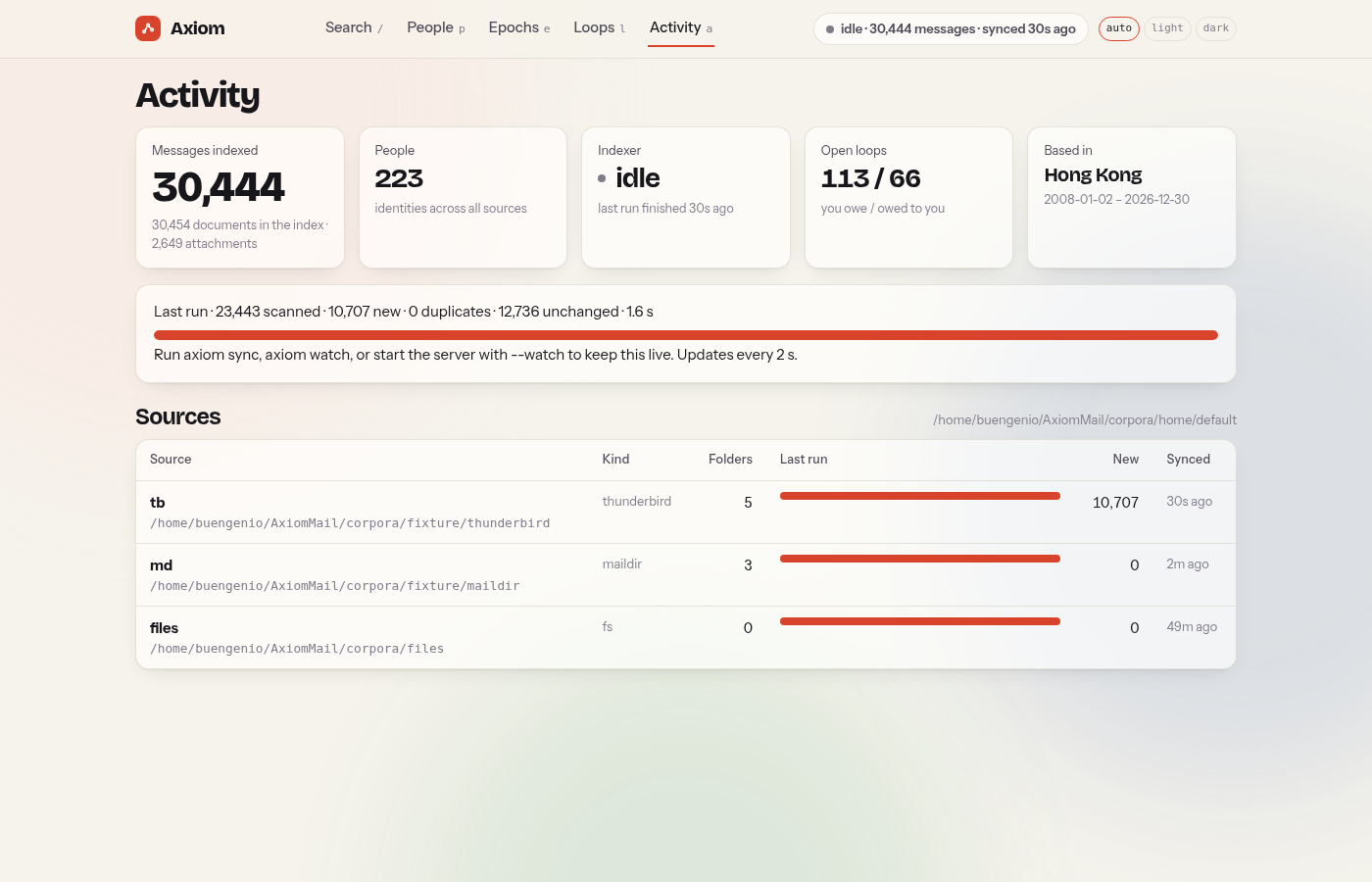Screen dimensions: 1372x882
Task: Select the tb source name
Action: 158,503
